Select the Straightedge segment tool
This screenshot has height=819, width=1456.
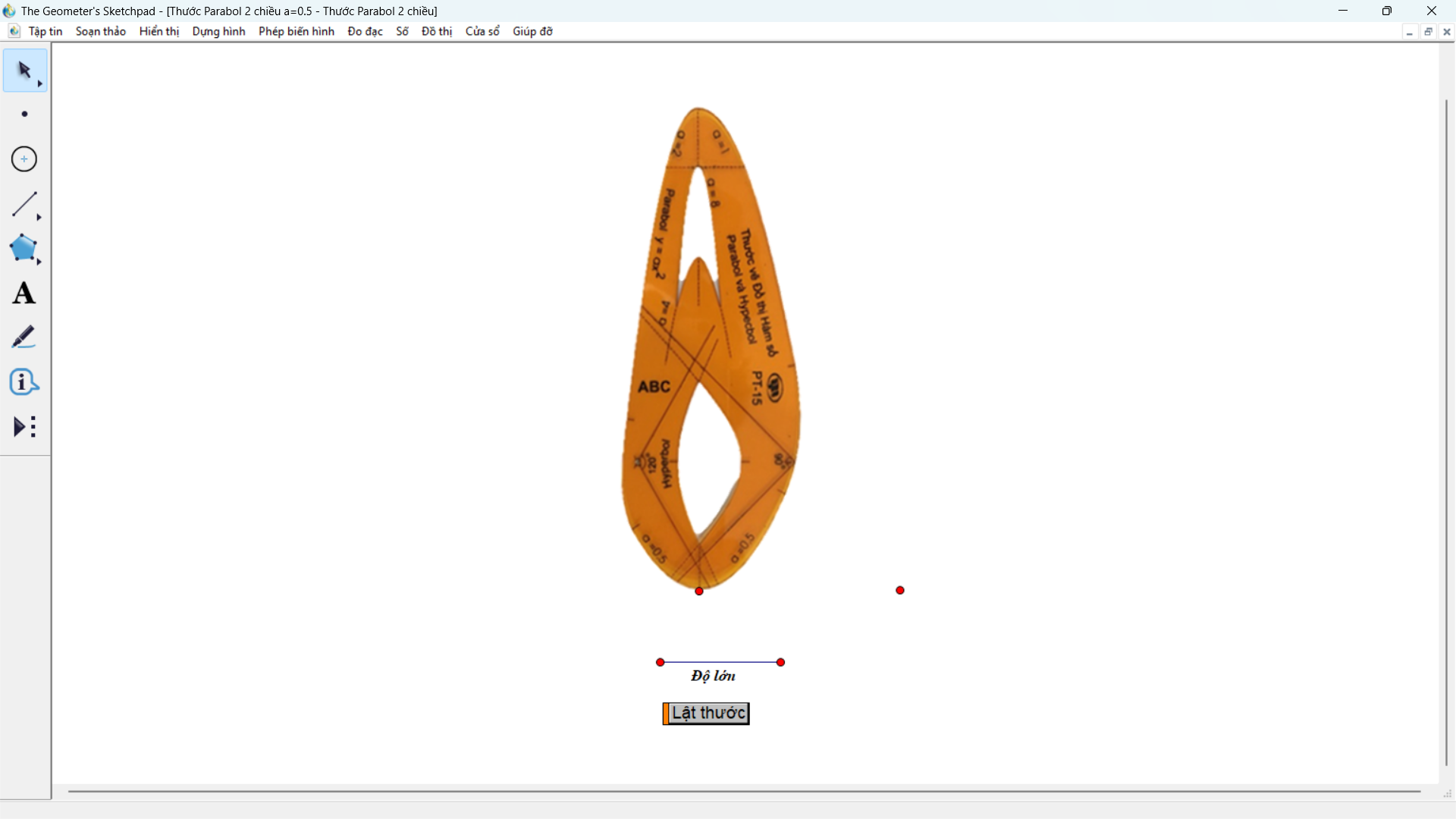pos(24,204)
